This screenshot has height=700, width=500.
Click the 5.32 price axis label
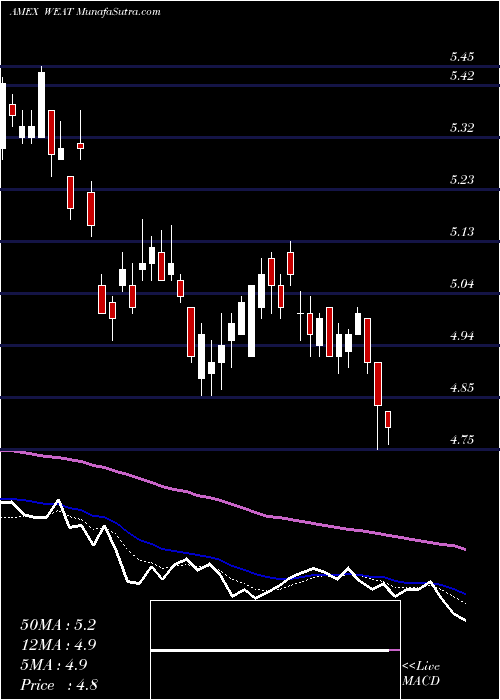[462, 128]
